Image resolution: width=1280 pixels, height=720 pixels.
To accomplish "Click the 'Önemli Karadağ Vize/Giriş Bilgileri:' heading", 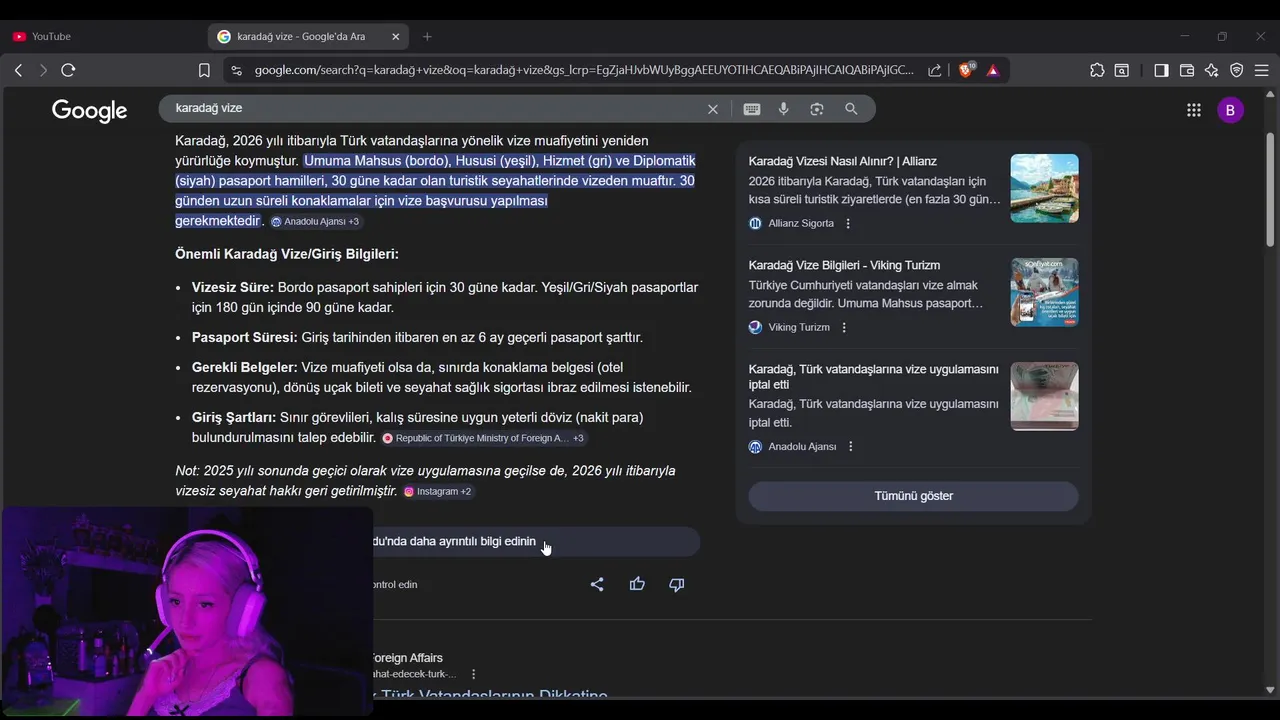I will [x=287, y=254].
